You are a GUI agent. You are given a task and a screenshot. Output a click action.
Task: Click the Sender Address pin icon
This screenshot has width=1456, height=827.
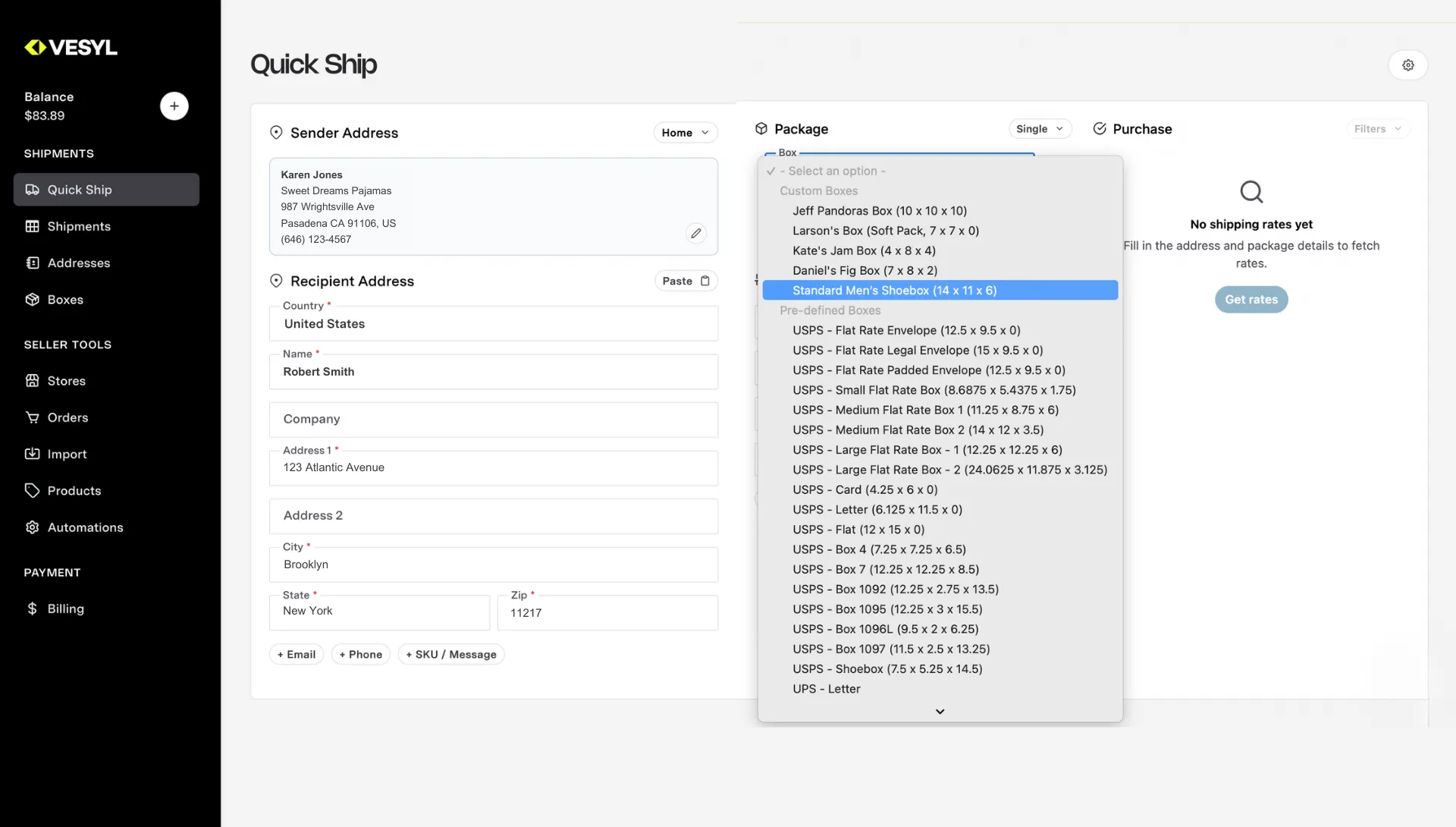(276, 133)
